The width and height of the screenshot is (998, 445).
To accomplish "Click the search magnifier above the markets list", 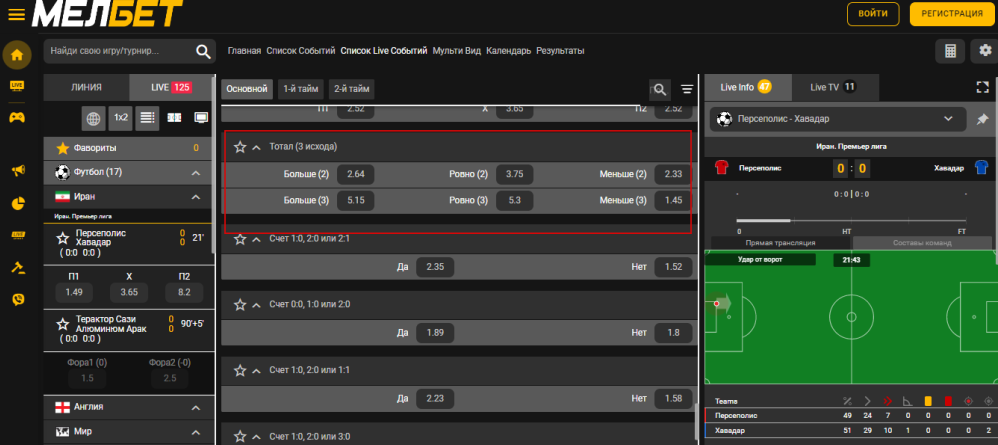I will tap(660, 89).
